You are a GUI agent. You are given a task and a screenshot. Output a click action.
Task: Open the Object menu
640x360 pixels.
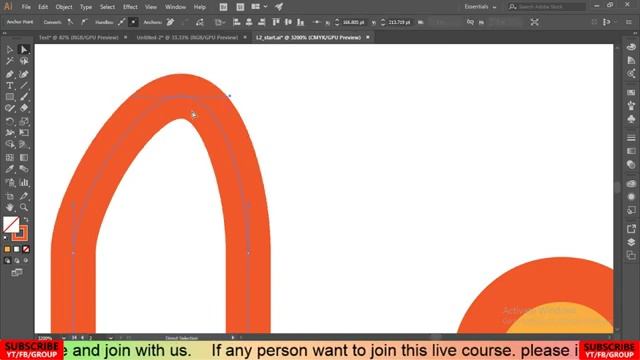[64, 7]
